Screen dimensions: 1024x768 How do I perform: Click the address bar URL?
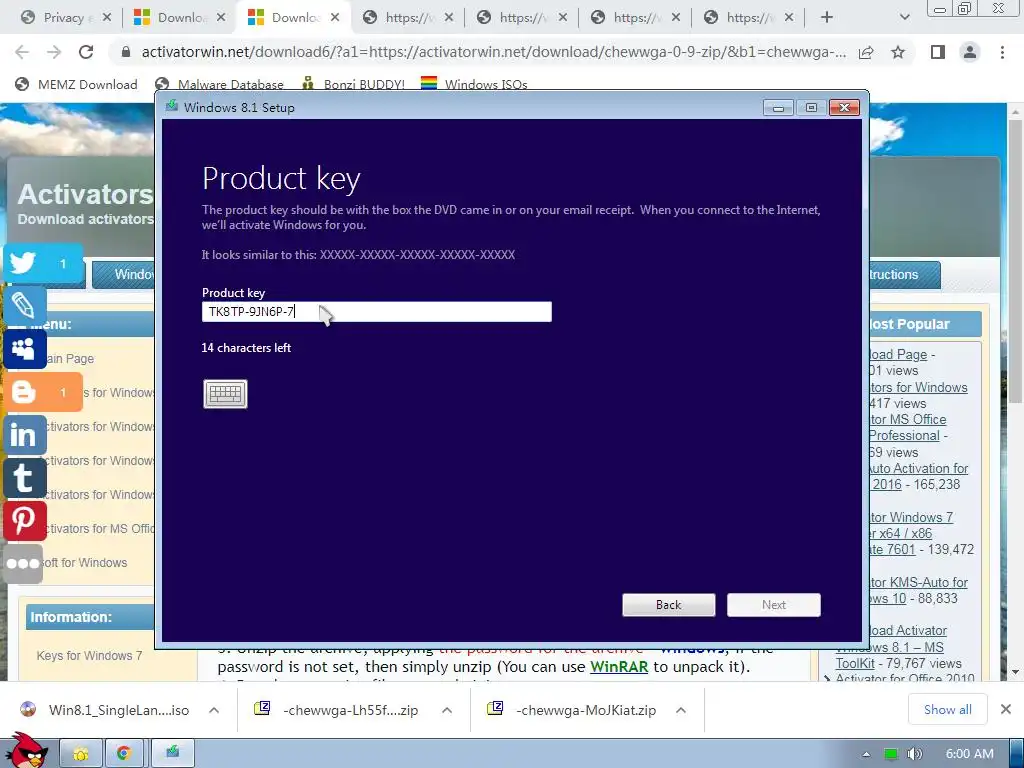(x=493, y=52)
